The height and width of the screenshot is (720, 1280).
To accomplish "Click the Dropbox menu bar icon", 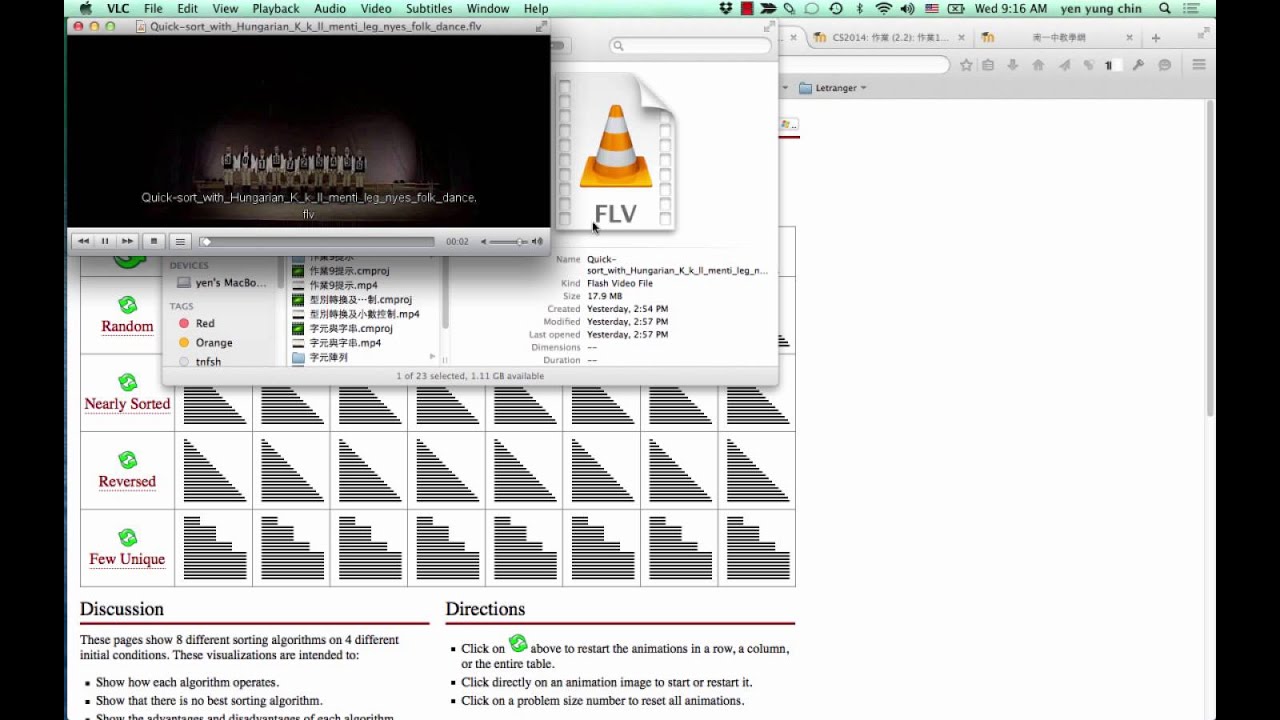I will pyautogui.click(x=727, y=8).
